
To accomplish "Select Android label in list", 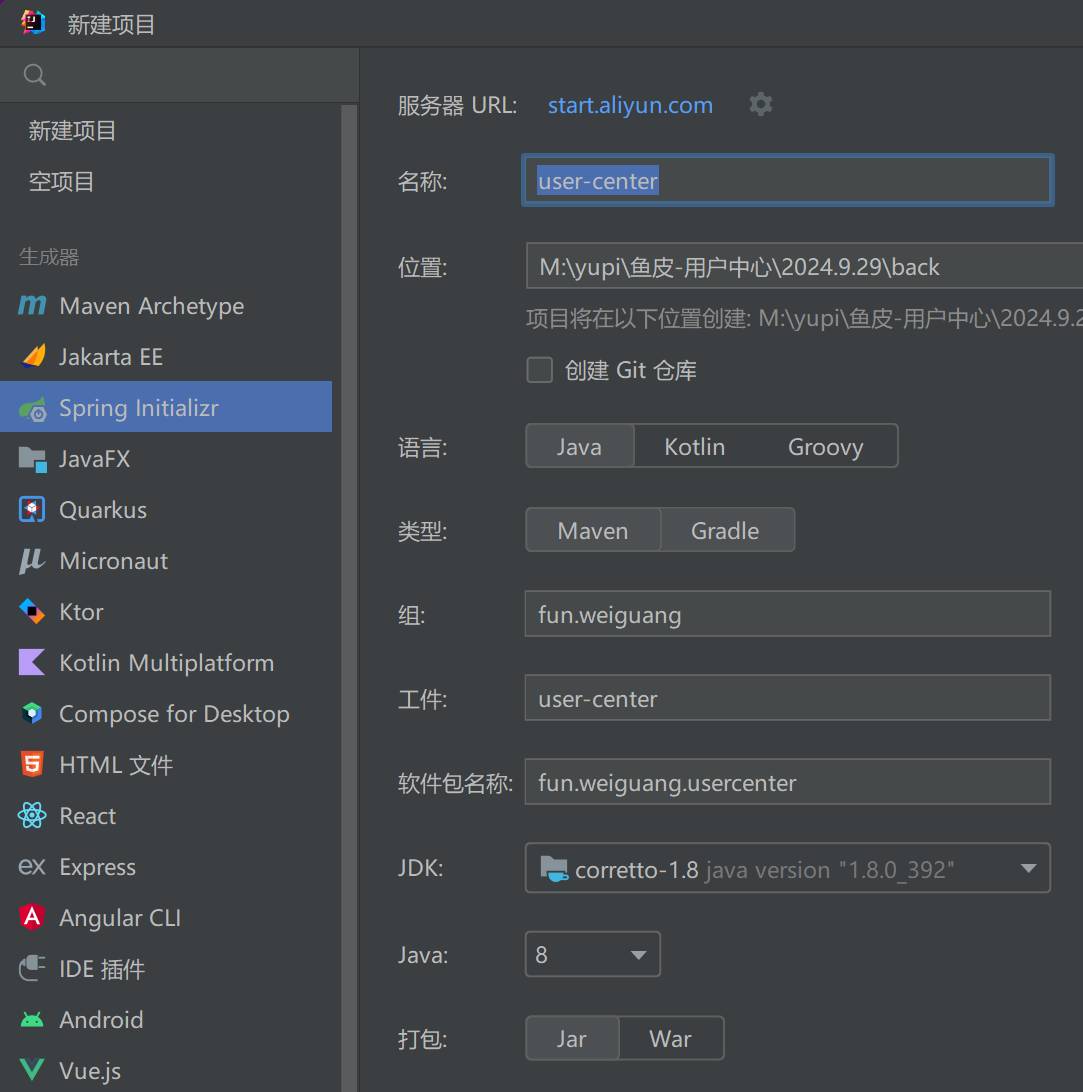I will pos(102,1020).
